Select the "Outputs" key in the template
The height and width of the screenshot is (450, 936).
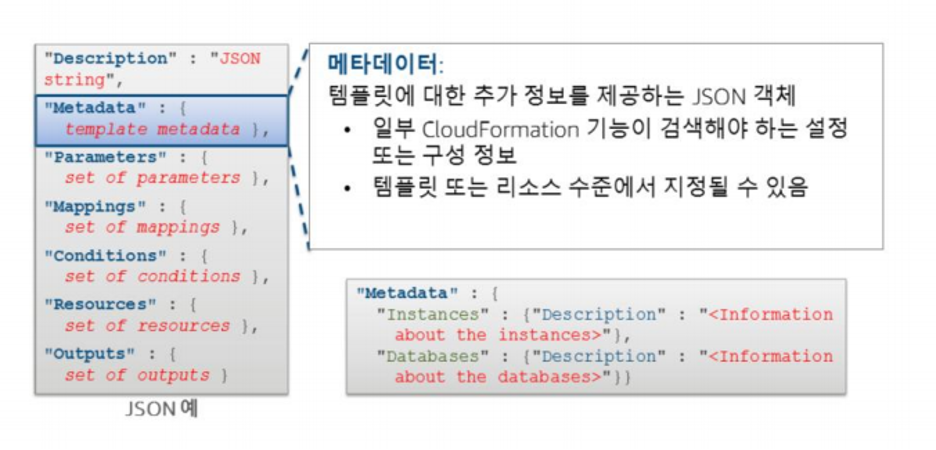(x=90, y=353)
